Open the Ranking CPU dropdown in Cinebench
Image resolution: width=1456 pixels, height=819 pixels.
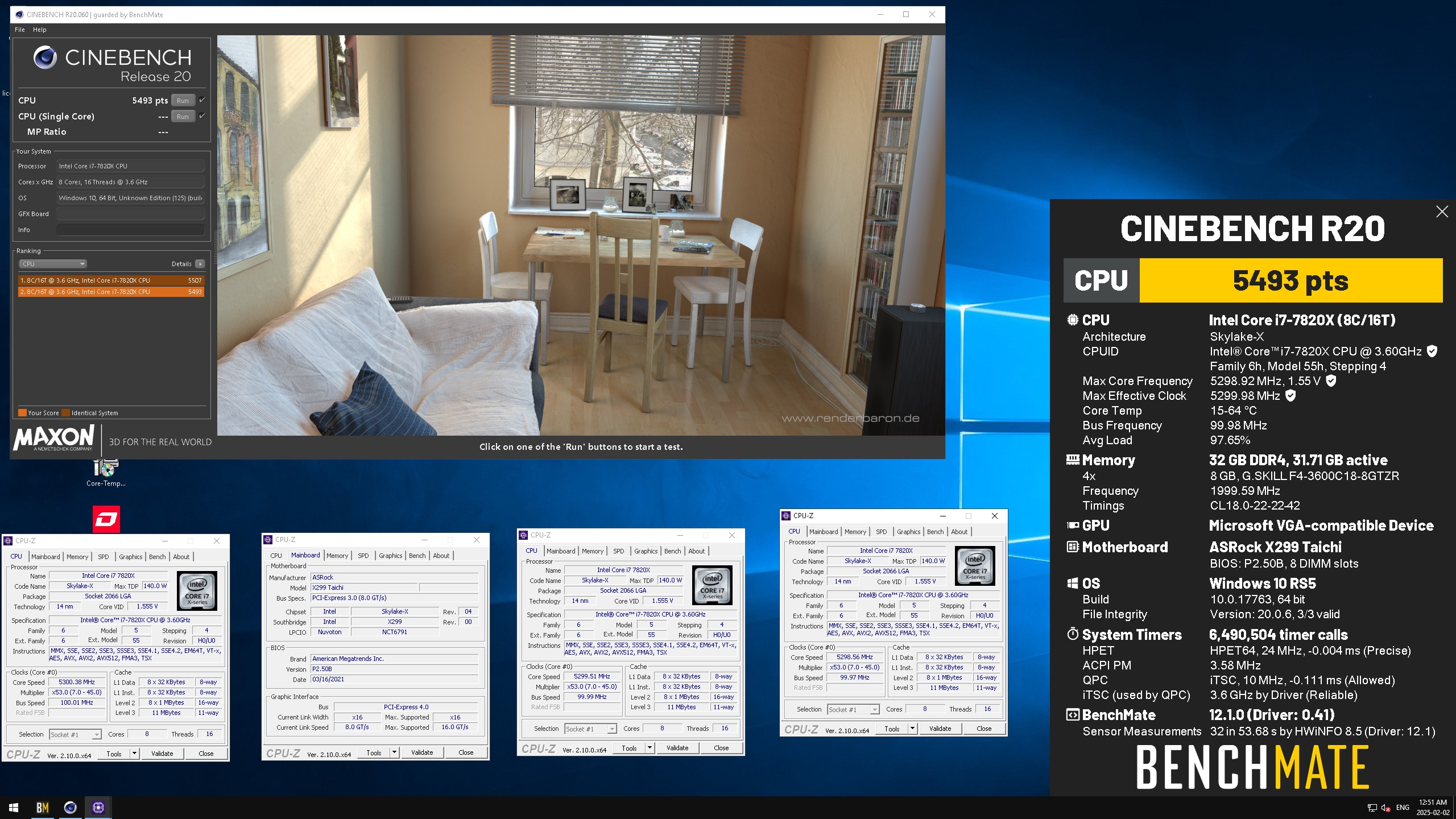52,264
